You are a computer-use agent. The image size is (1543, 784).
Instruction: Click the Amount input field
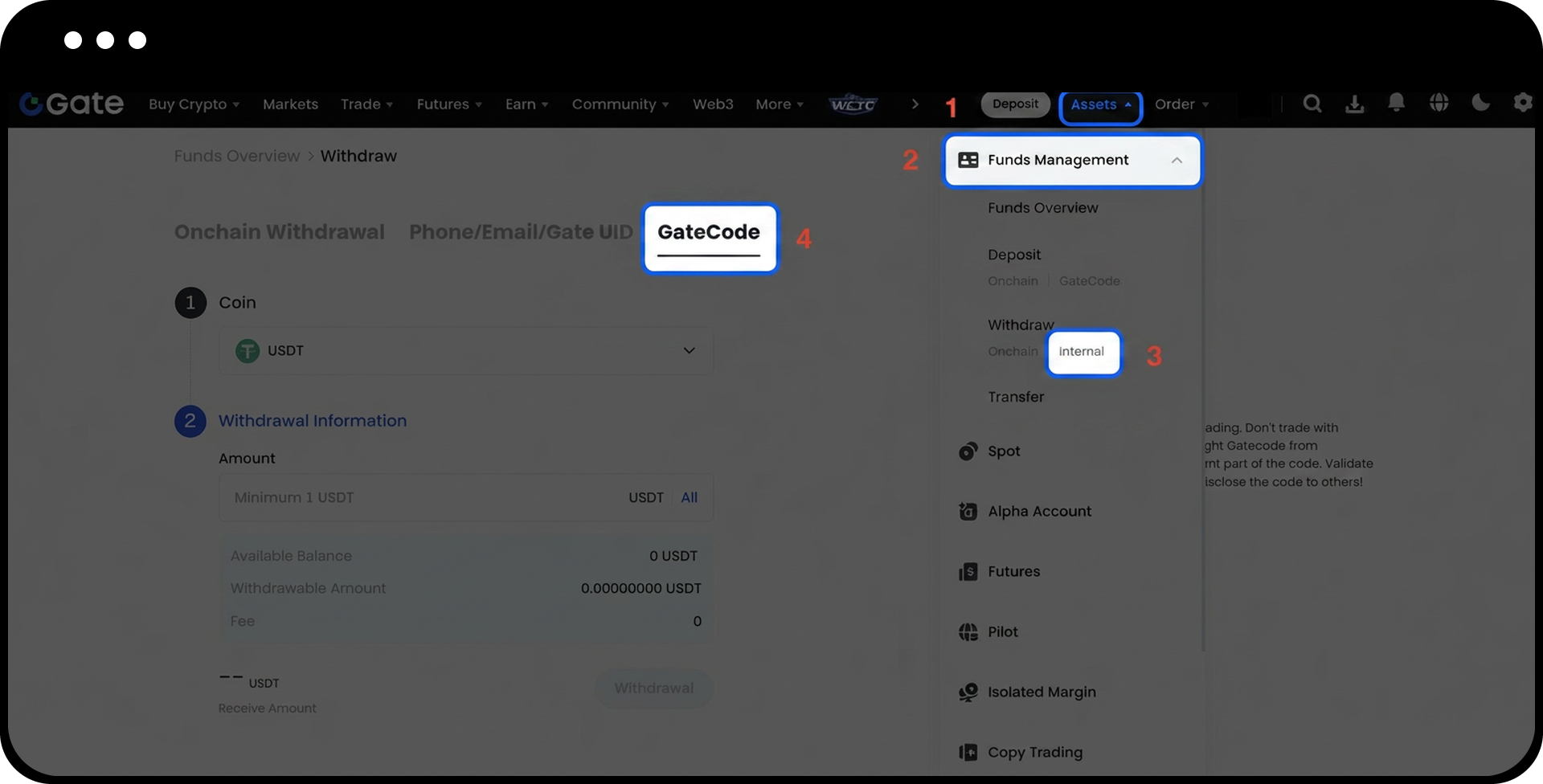(x=418, y=498)
